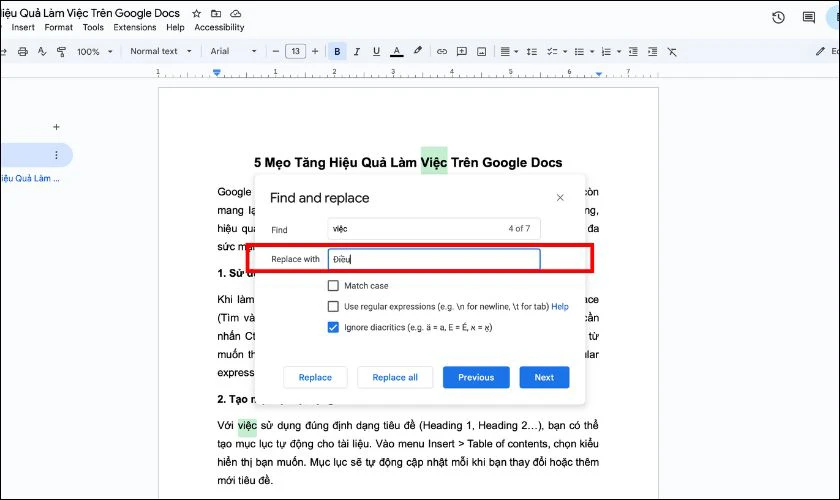840x500 pixels.
Task: Click the Find input field
Action: [x=434, y=229]
